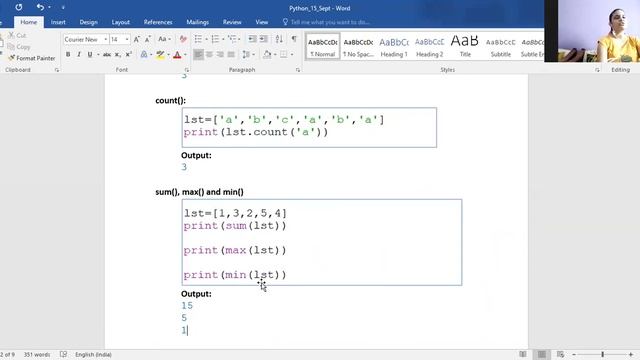Switch to the Mailings tab
This screenshot has width=640, height=360.
tap(198, 22)
